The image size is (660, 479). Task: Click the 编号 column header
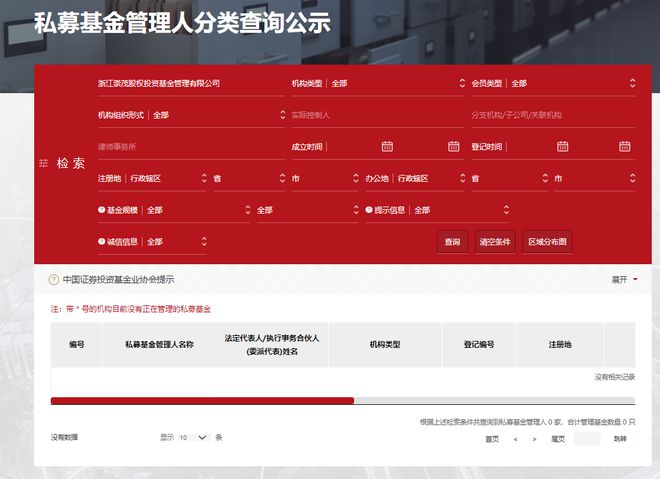coord(77,344)
